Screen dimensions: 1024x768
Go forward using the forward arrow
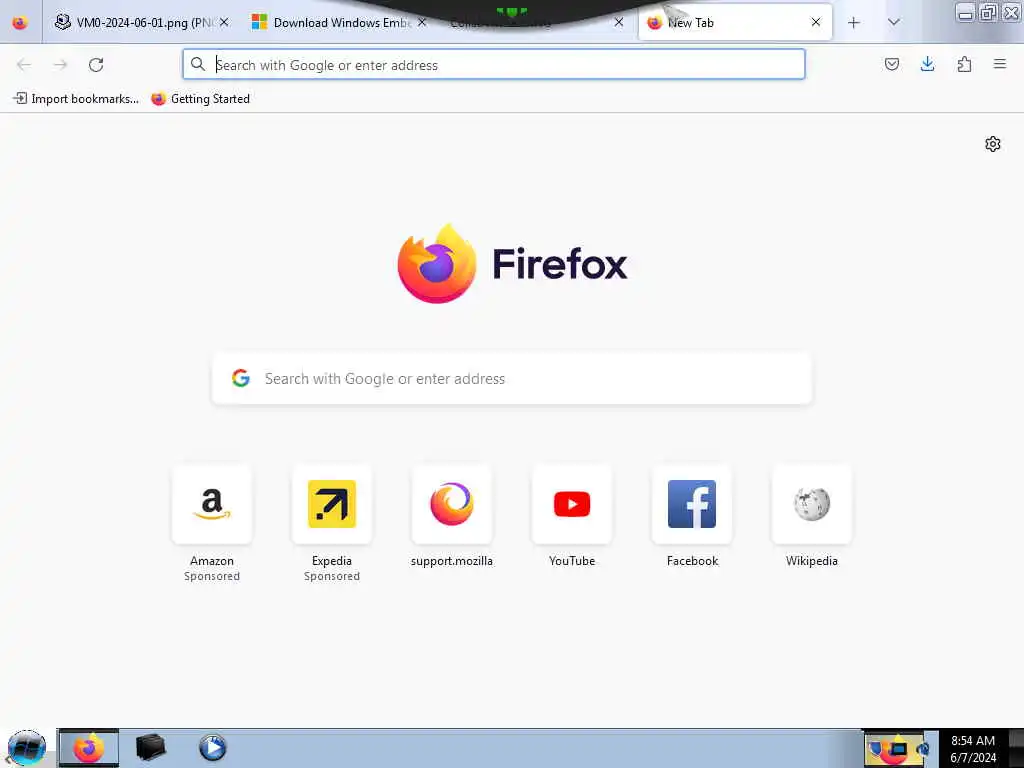pyautogui.click(x=60, y=65)
